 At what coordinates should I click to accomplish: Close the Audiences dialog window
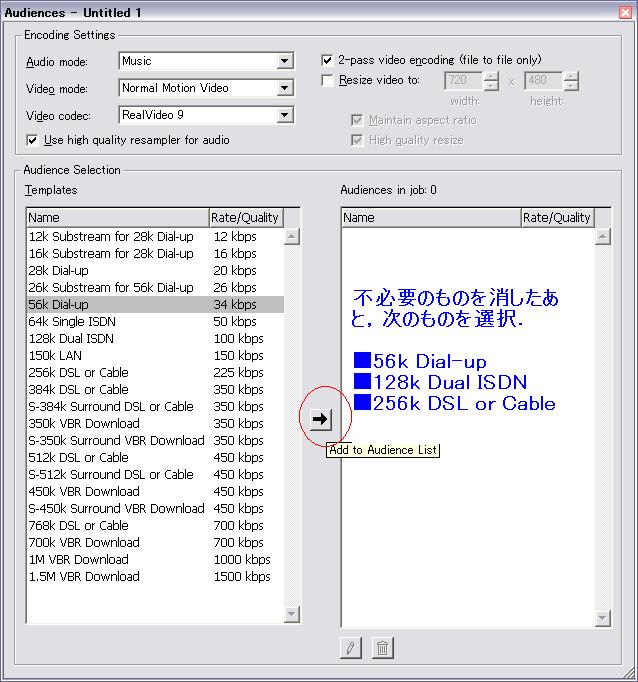tap(625, 12)
